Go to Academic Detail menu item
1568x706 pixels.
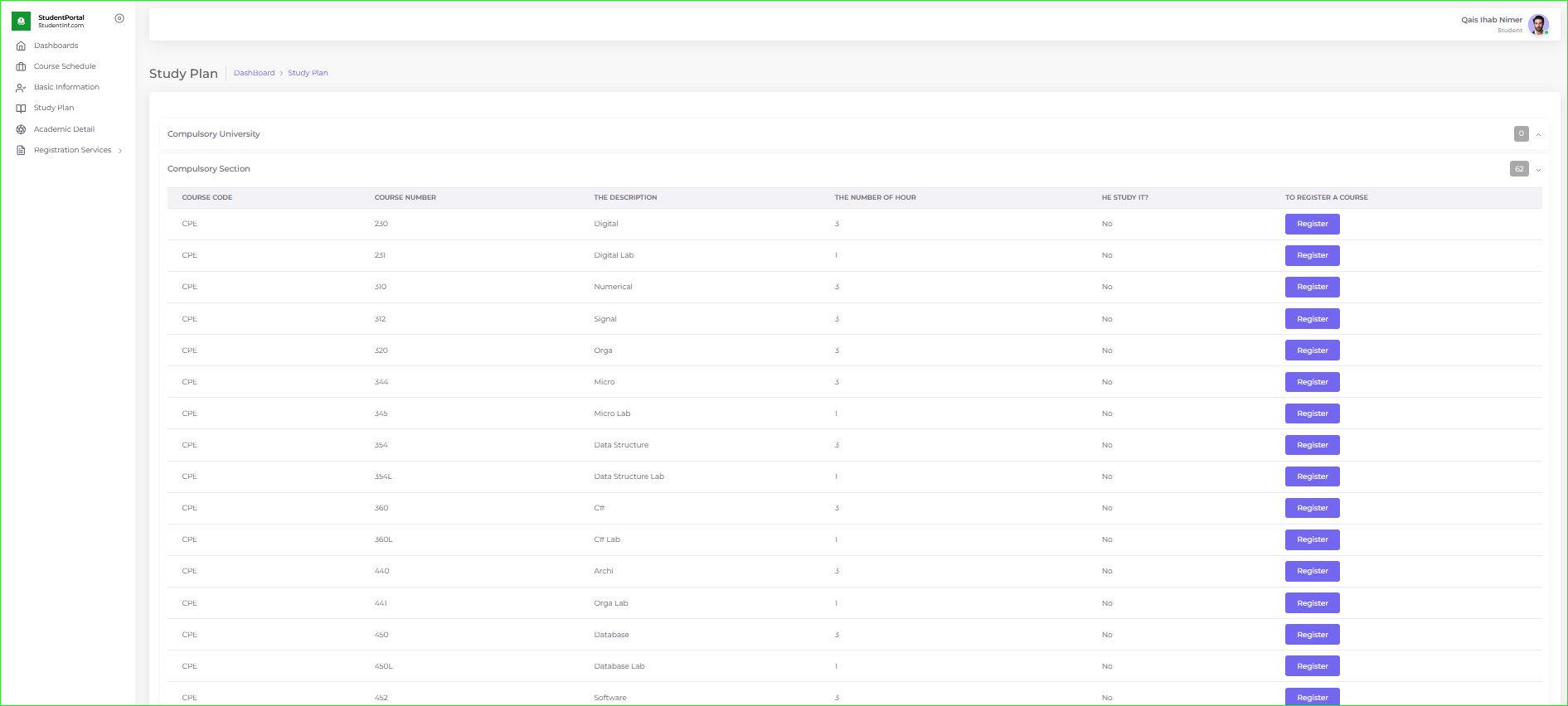64,129
